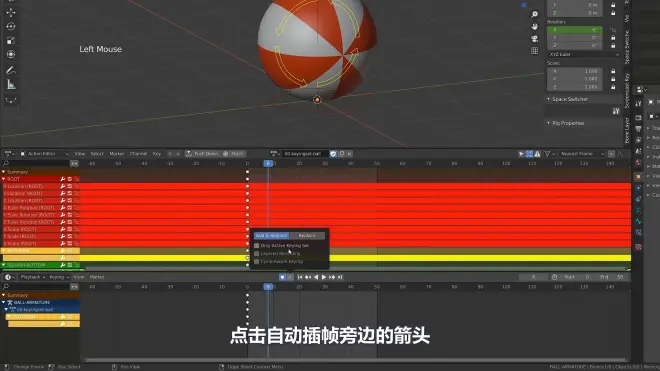Viewport: 660px width, 371px height.
Task: Click the wrench icon in ROOT channel row
Action: click(x=63, y=179)
